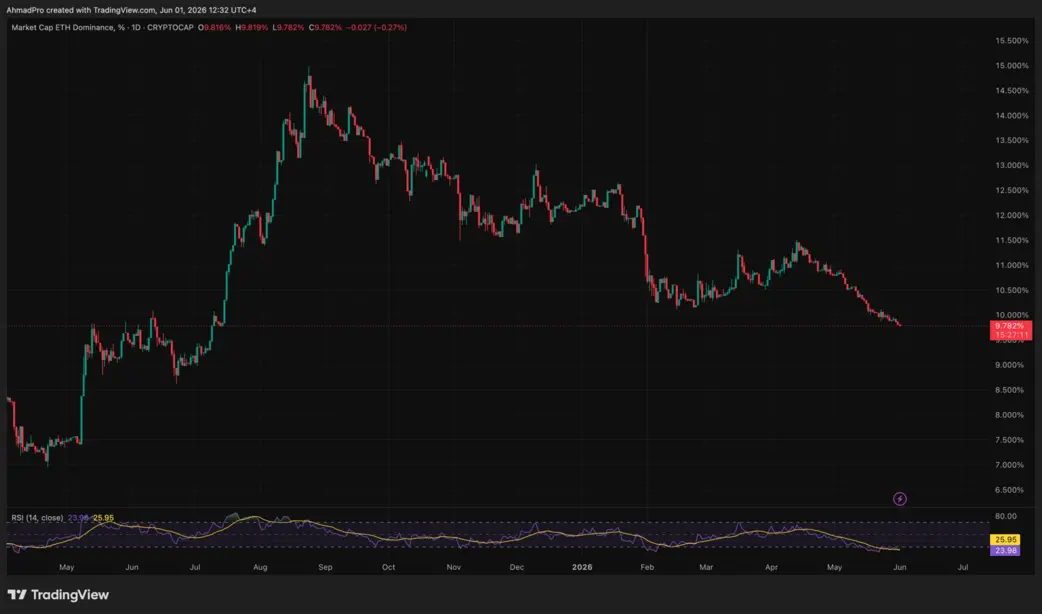The height and width of the screenshot is (614, 1042).
Task: Click the bold 2026 year label on the time axis
Action: pyautogui.click(x=582, y=567)
